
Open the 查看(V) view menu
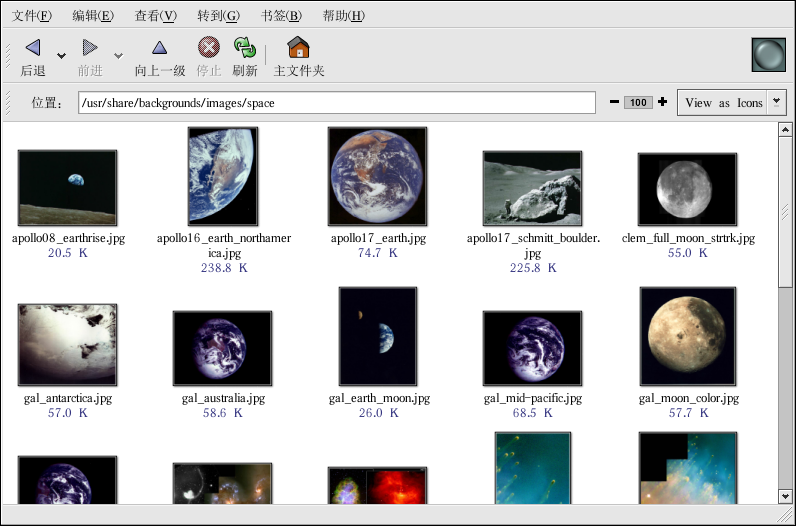pyautogui.click(x=155, y=16)
